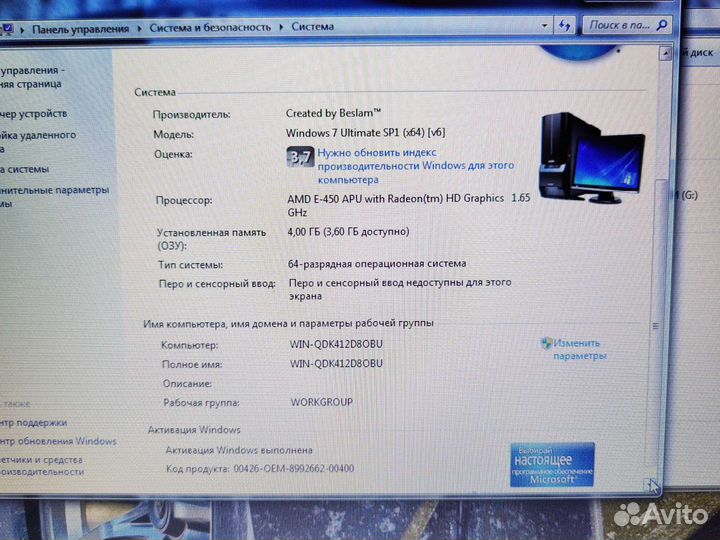The image size is (720, 540).
Task: Click product code 00426-OEM-8992662-00400
Action: [294, 468]
